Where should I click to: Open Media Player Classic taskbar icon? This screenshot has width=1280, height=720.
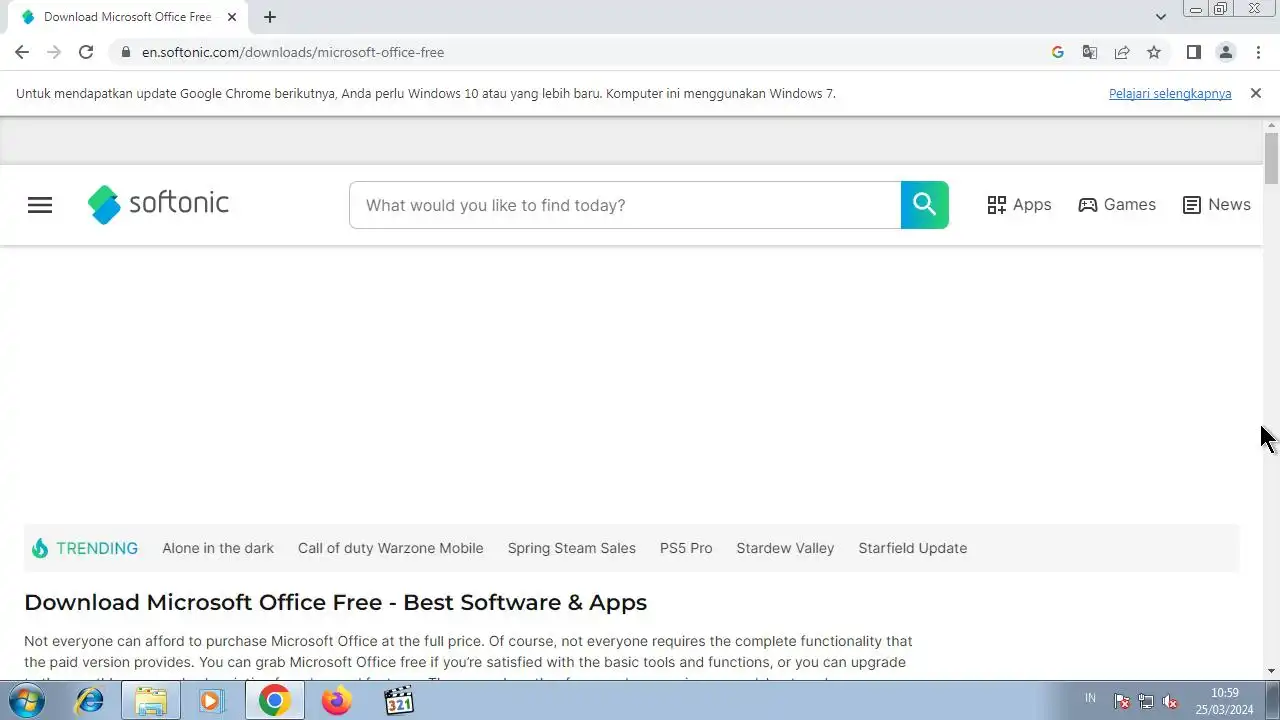[x=399, y=701]
